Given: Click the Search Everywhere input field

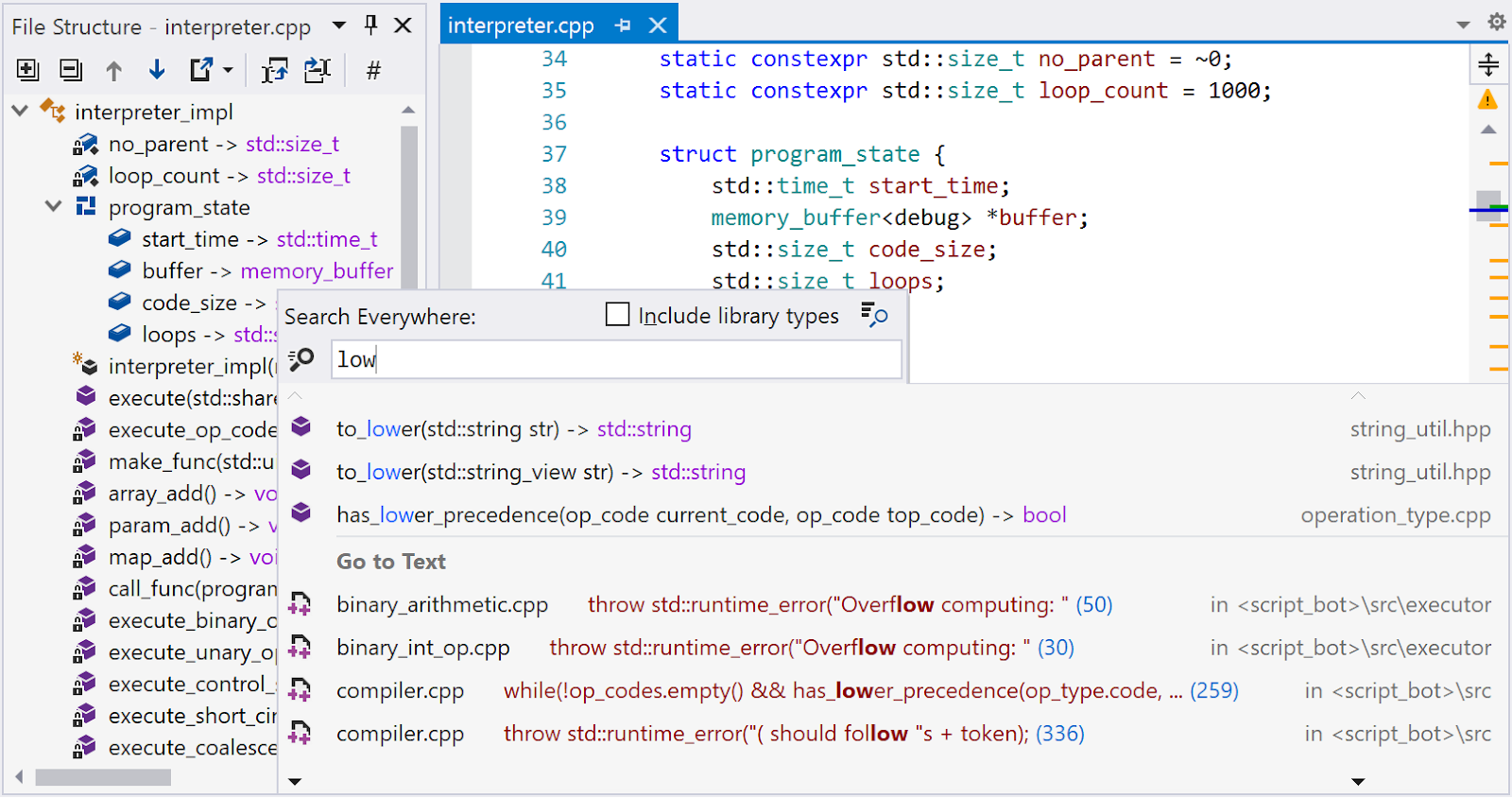Looking at the screenshot, I should 616,359.
